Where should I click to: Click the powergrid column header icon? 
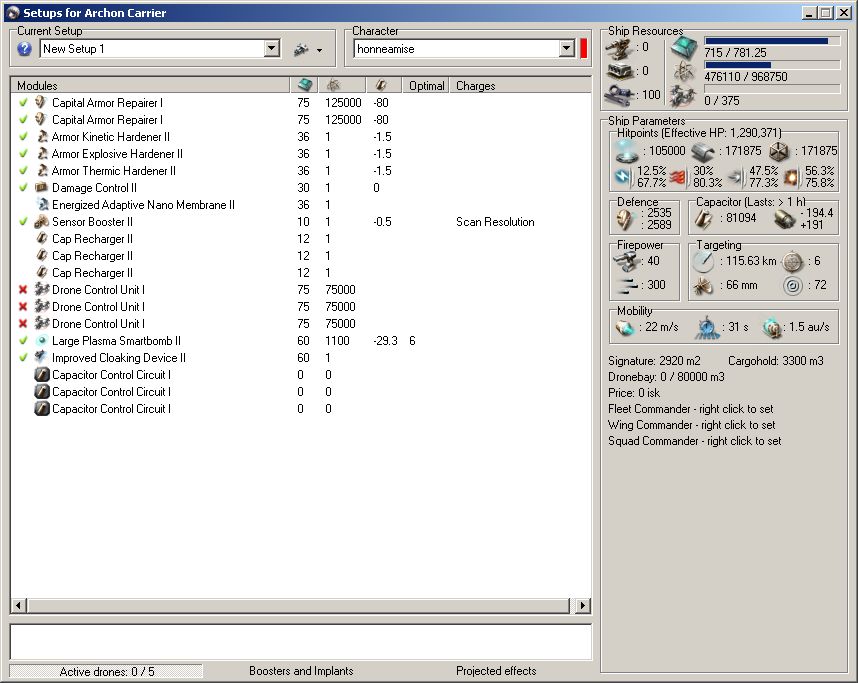pyautogui.click(x=333, y=86)
